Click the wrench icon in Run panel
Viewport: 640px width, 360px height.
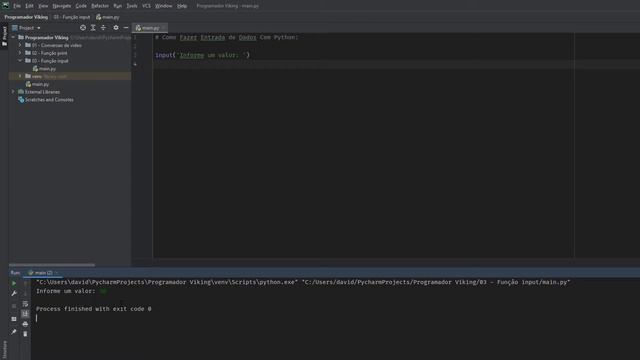[14, 293]
